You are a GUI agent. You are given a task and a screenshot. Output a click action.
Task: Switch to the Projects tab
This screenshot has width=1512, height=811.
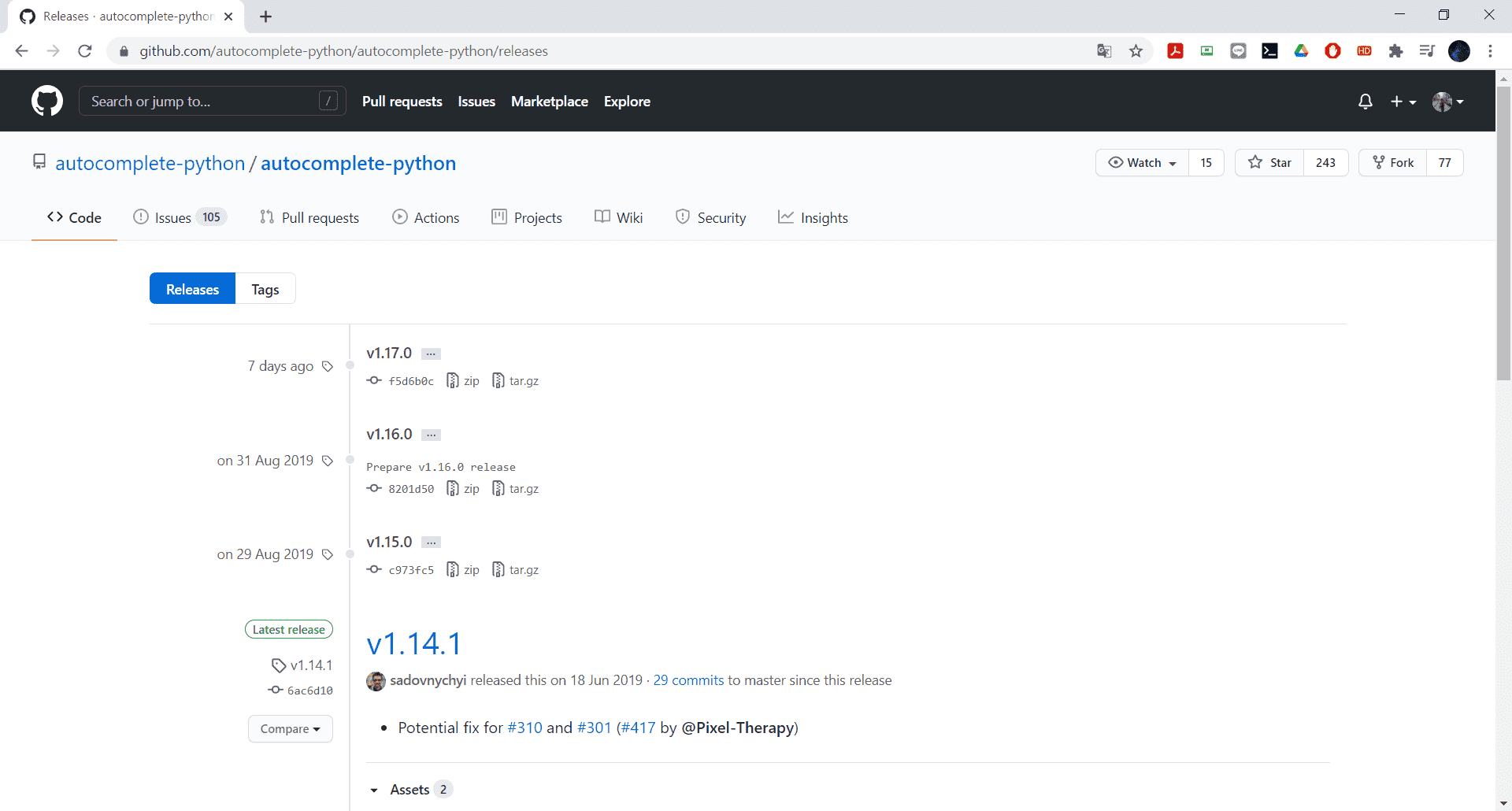pyautogui.click(x=527, y=217)
